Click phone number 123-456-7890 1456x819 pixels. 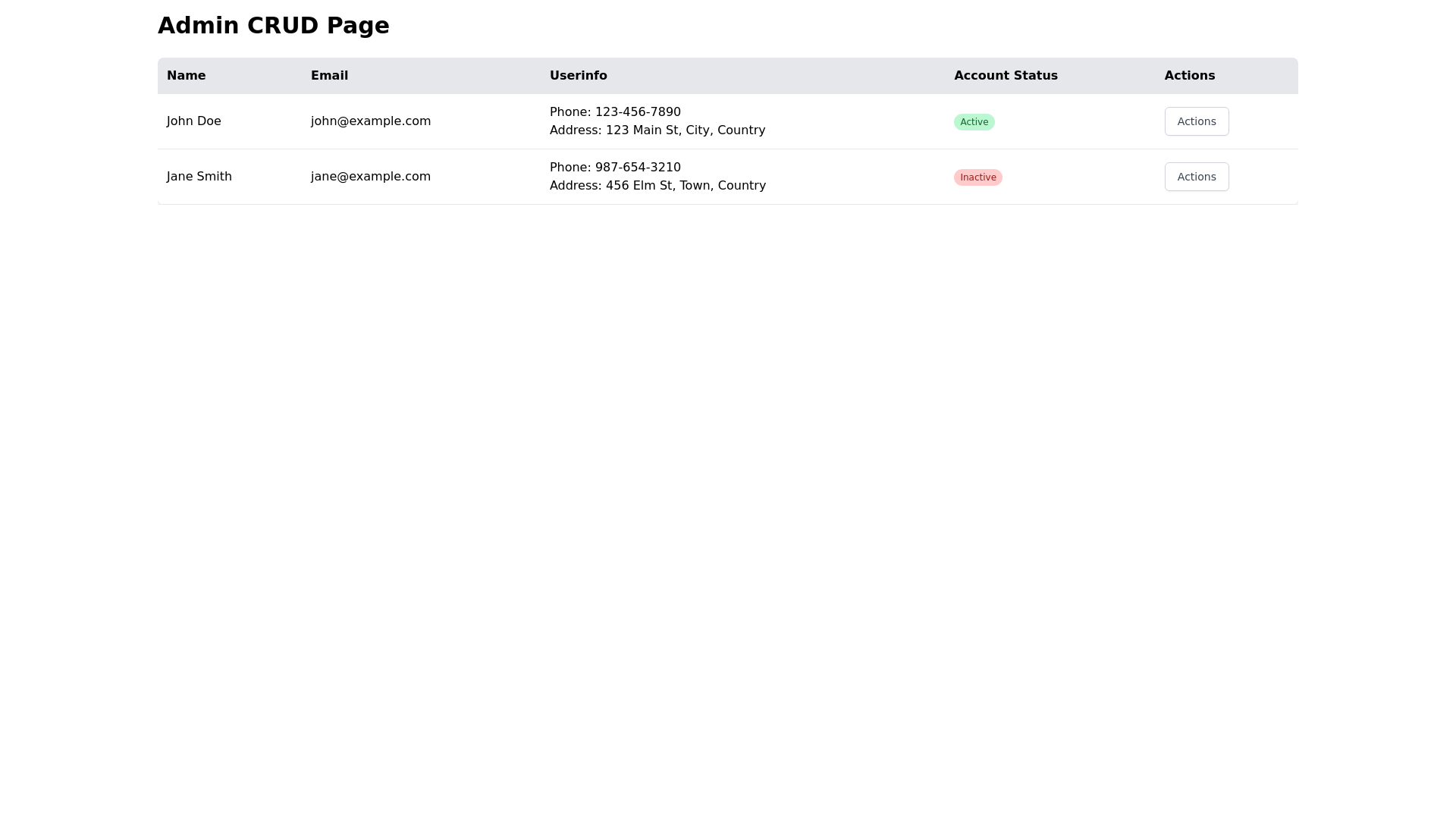click(x=637, y=112)
